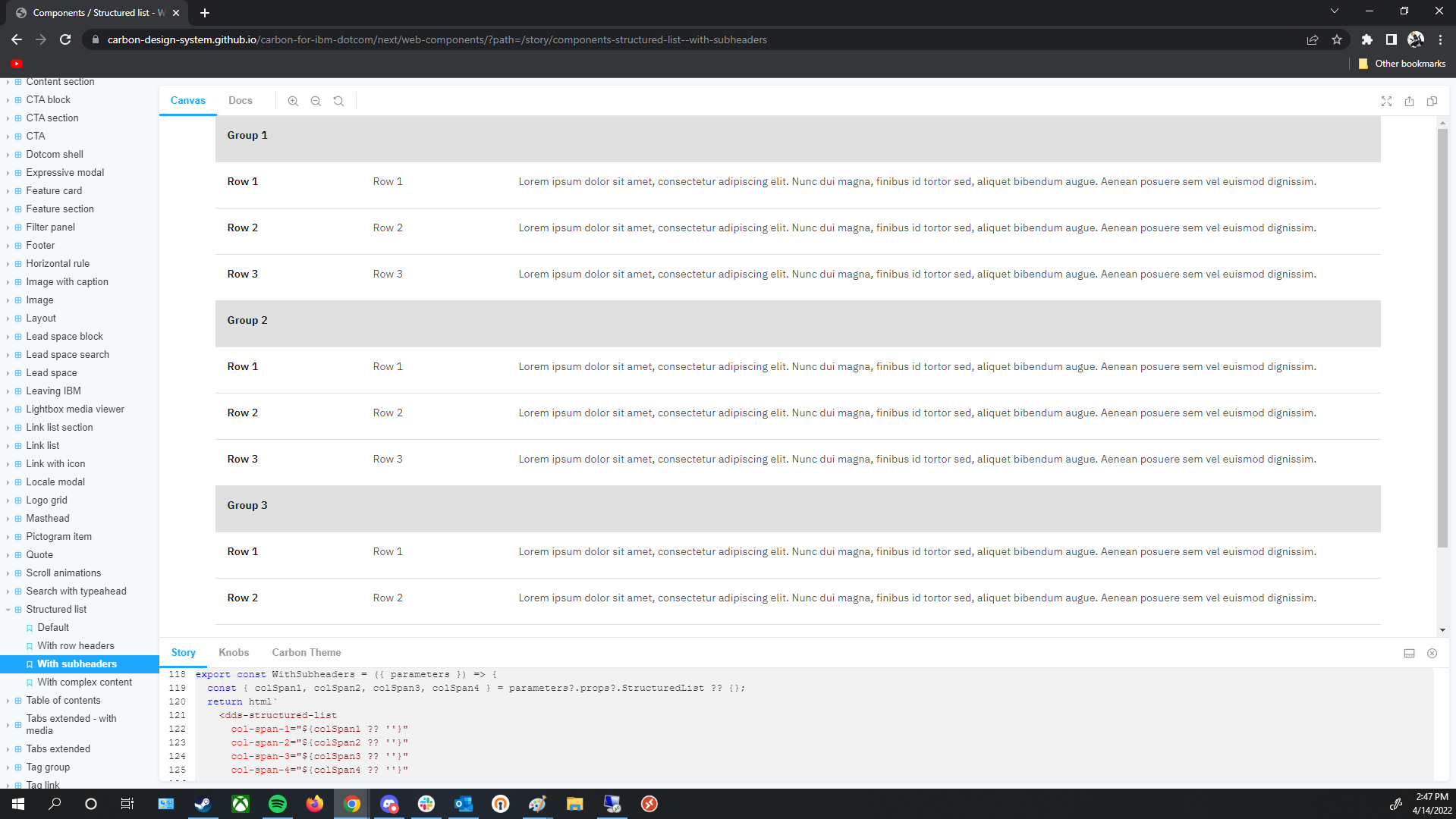
Task: Hide the addons panel with close icon
Action: click(x=1432, y=653)
